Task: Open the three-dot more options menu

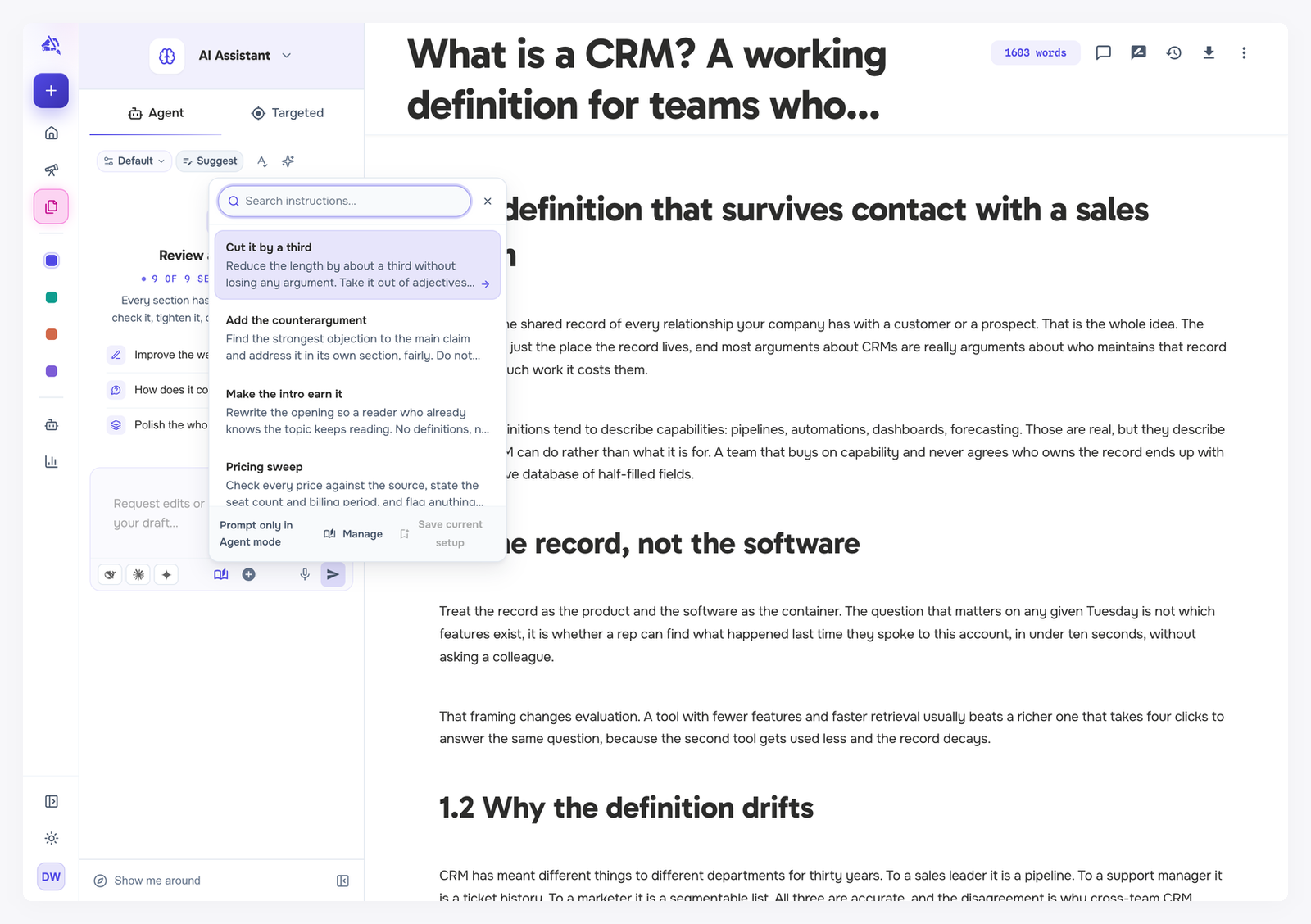Action: point(1244,52)
